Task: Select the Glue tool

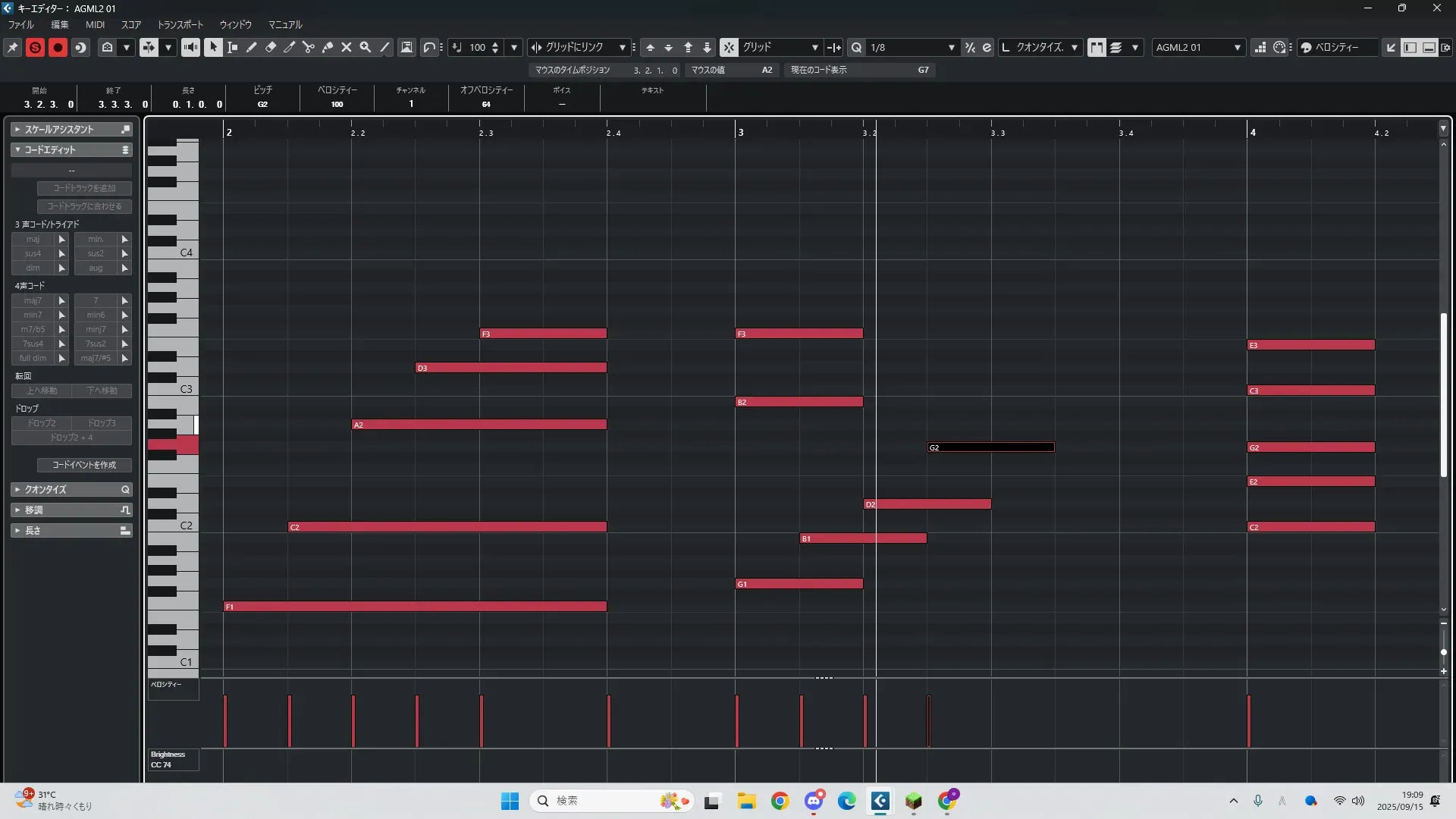Action: [328, 47]
